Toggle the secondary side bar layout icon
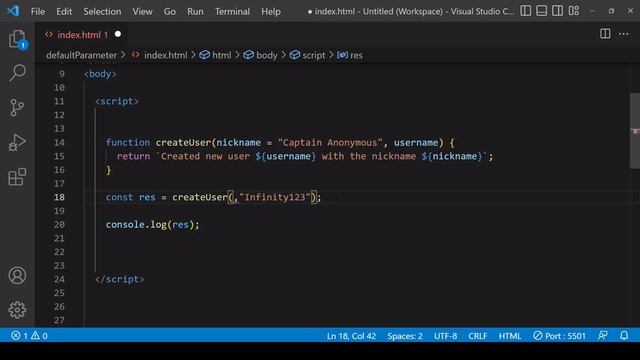The image size is (640, 360). (x=558, y=11)
